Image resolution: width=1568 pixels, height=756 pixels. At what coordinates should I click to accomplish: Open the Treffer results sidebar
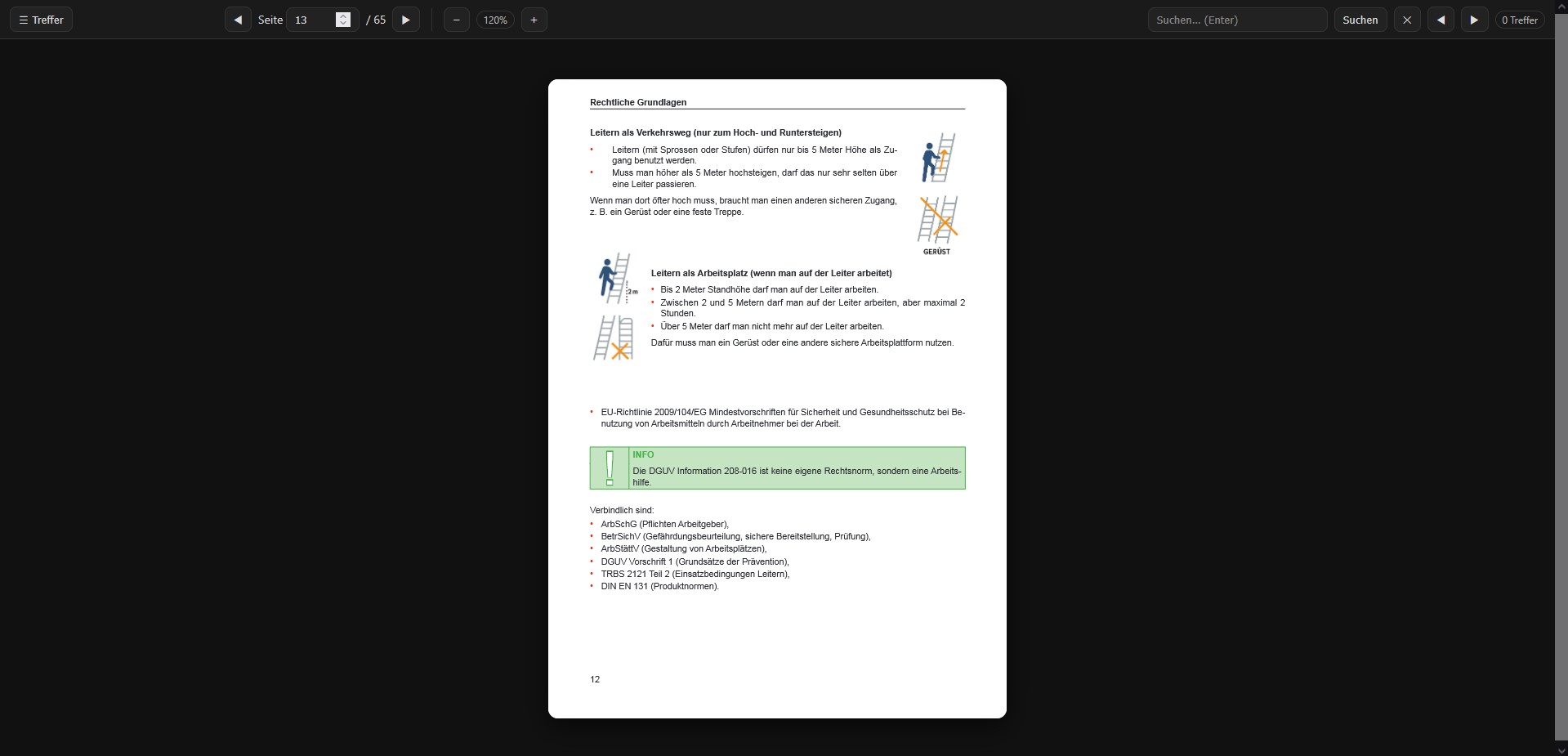[x=41, y=20]
